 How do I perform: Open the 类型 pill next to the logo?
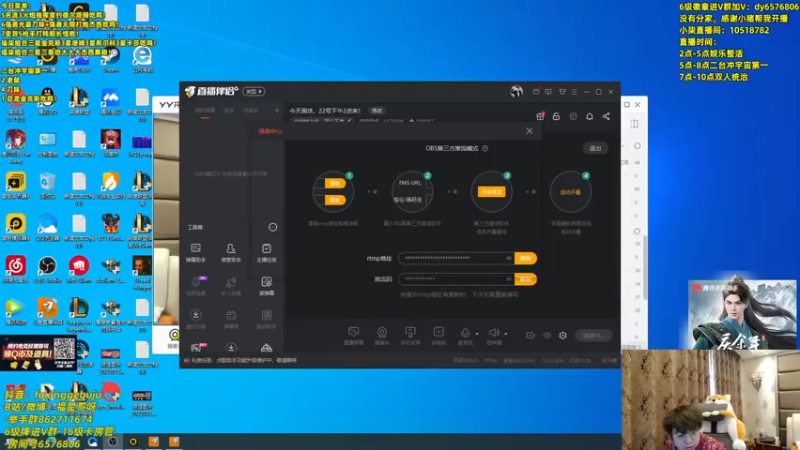tap(254, 91)
